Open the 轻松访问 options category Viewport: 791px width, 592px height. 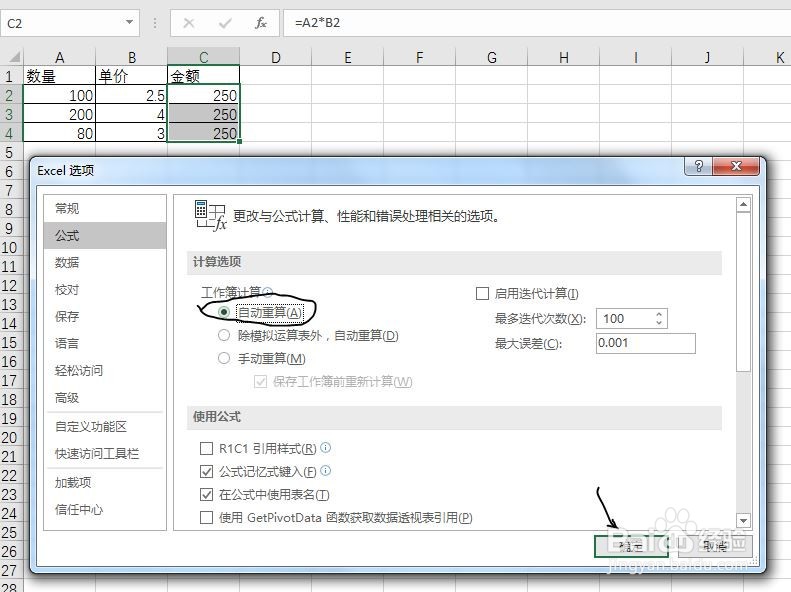tap(105, 371)
